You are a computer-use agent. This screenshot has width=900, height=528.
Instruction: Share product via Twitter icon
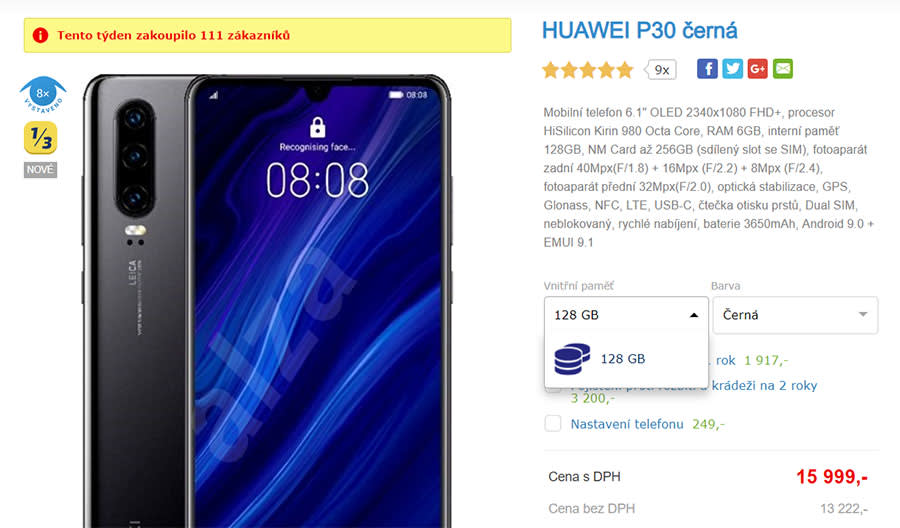coord(732,69)
